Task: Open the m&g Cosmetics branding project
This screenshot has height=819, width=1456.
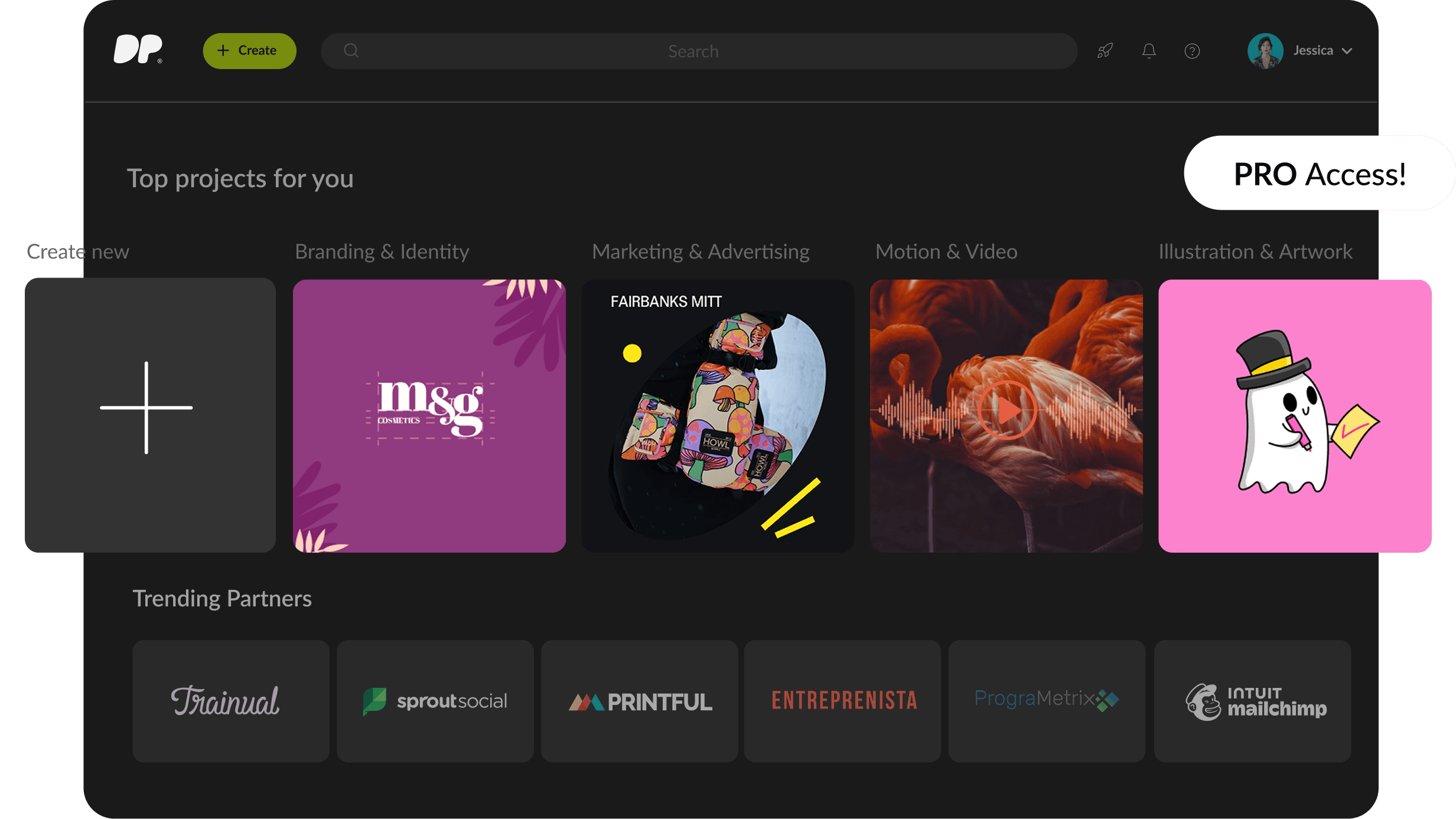Action: click(x=429, y=416)
